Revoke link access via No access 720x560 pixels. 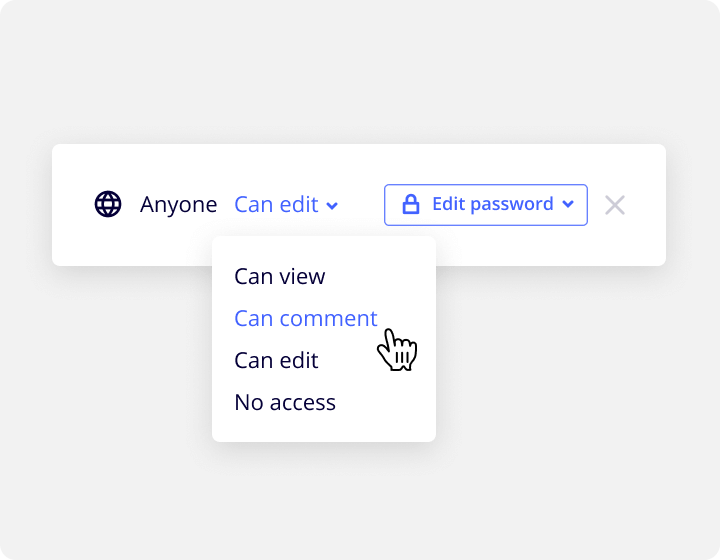285,402
